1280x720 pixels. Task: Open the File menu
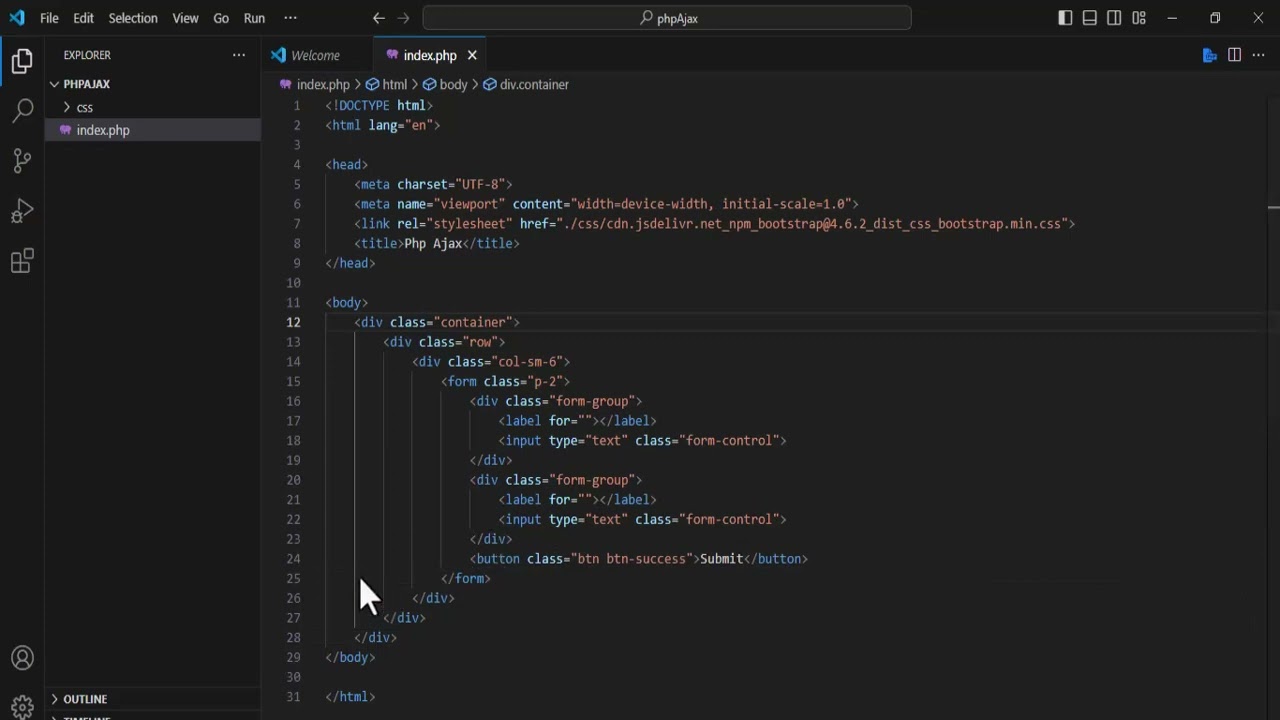pos(49,18)
